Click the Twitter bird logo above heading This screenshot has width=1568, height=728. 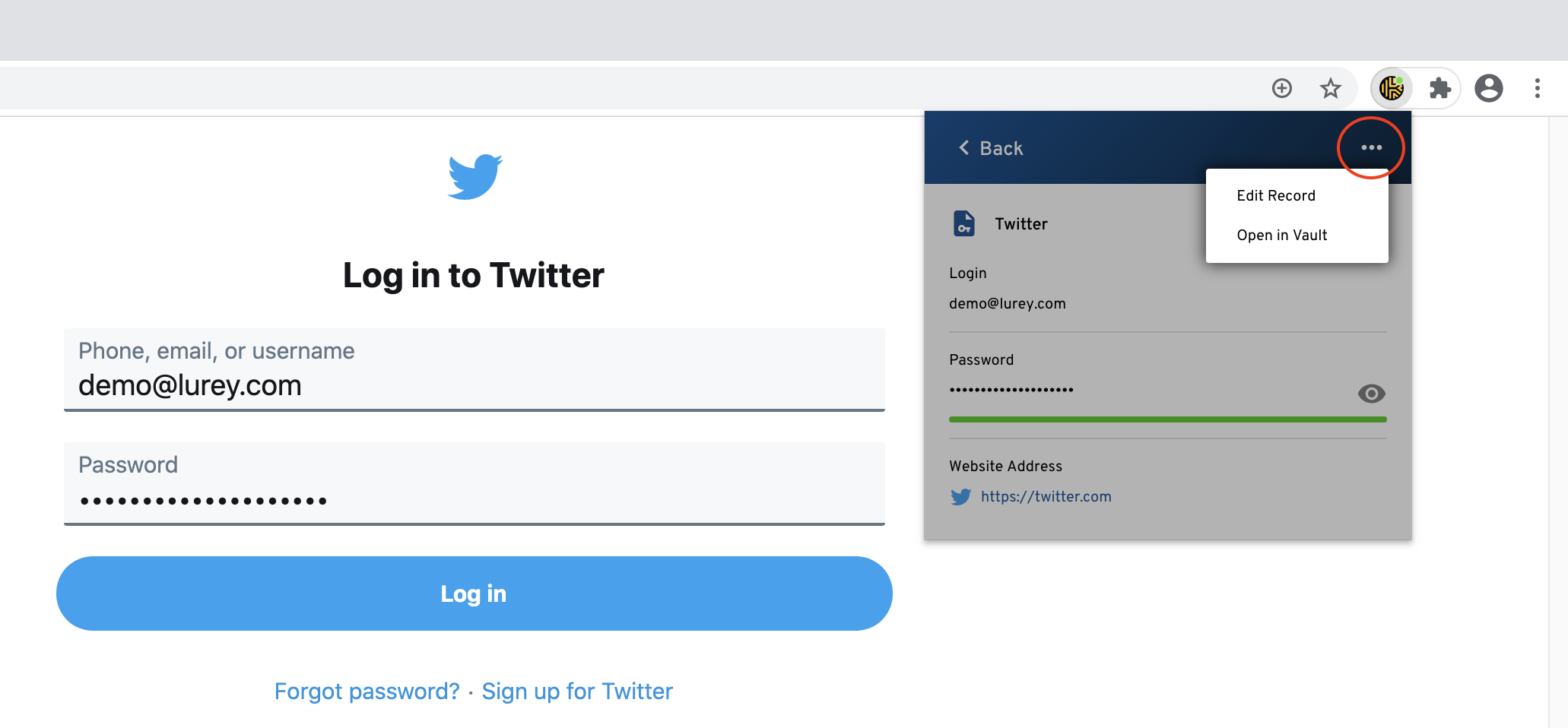(475, 176)
